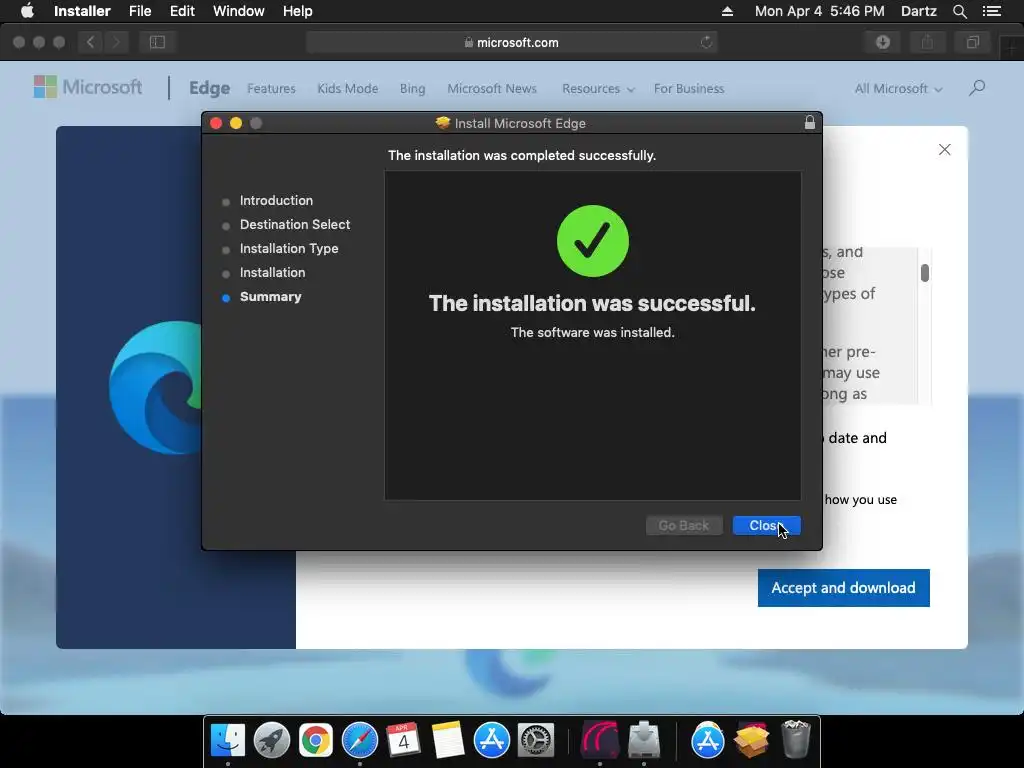Open Google Chrome from Dock
The width and height of the screenshot is (1024, 768).
(x=315, y=741)
